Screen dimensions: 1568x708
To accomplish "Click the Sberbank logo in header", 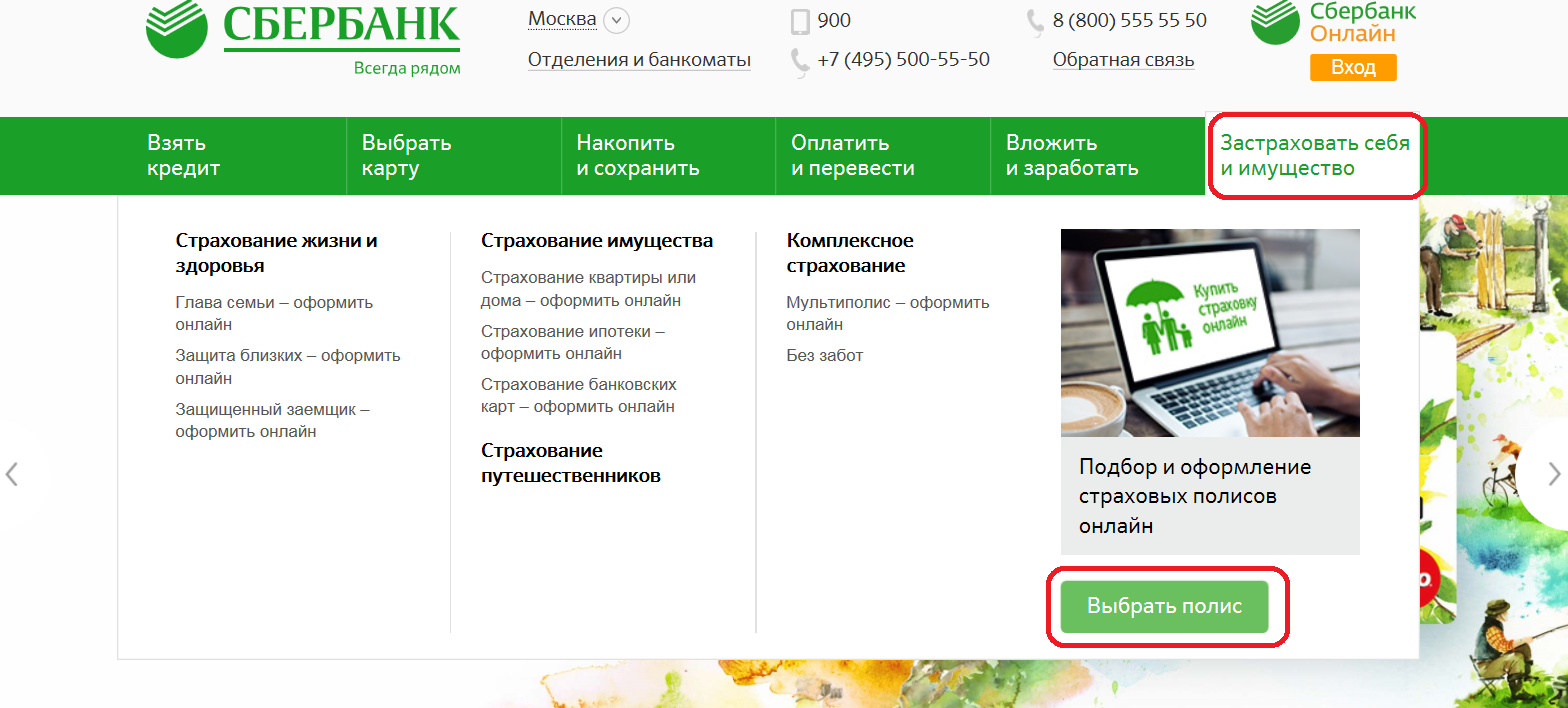I will click(303, 38).
